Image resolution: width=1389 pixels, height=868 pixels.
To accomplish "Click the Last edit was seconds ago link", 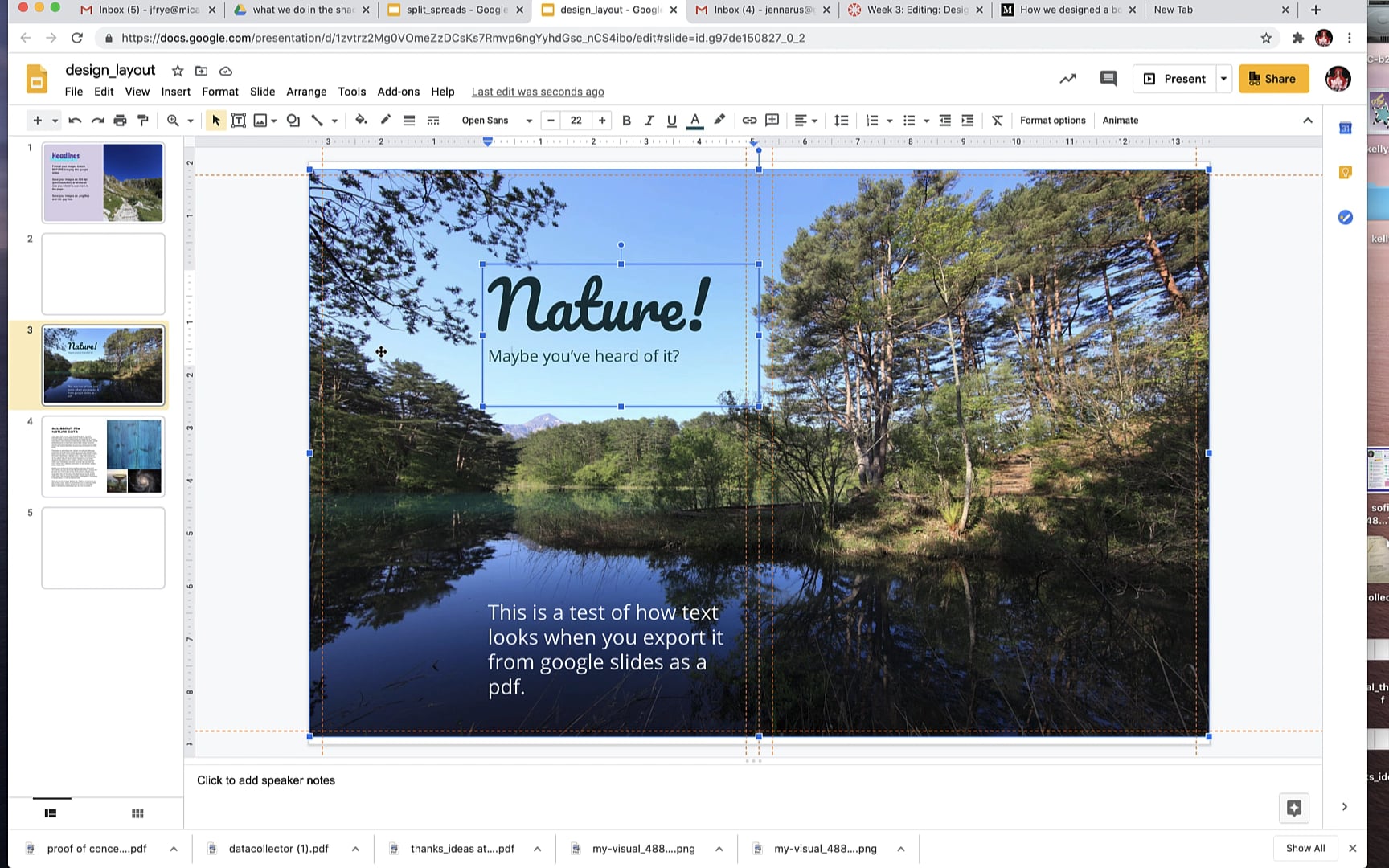I will (538, 92).
